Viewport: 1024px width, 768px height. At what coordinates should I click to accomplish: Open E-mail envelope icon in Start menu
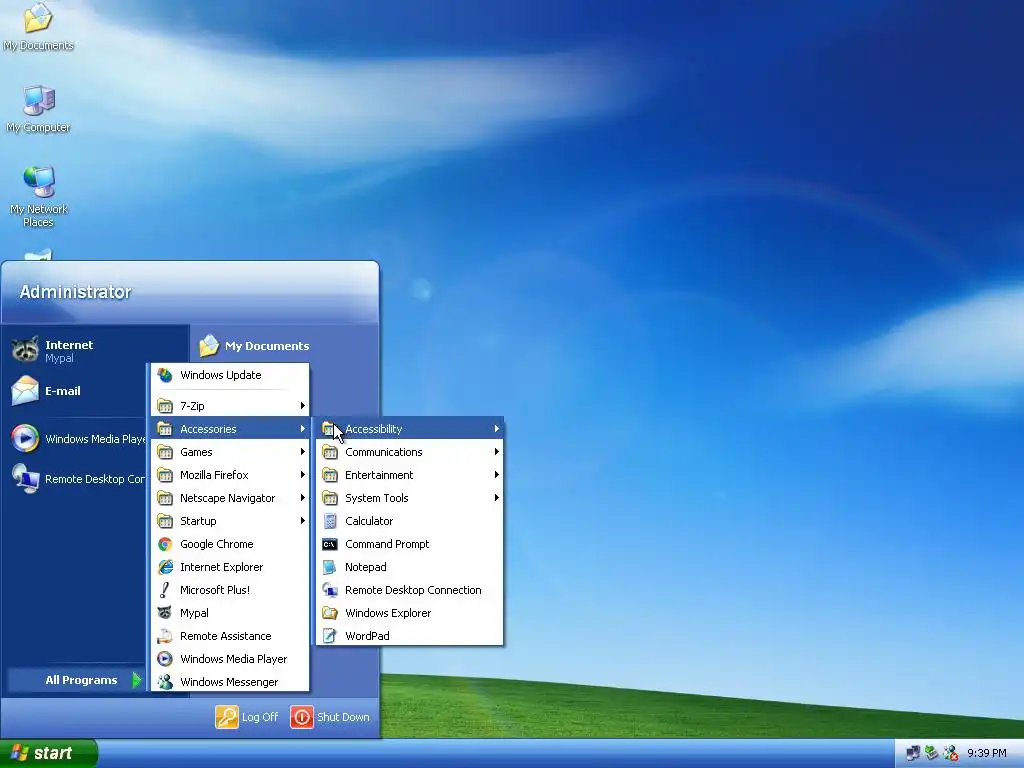(x=25, y=391)
